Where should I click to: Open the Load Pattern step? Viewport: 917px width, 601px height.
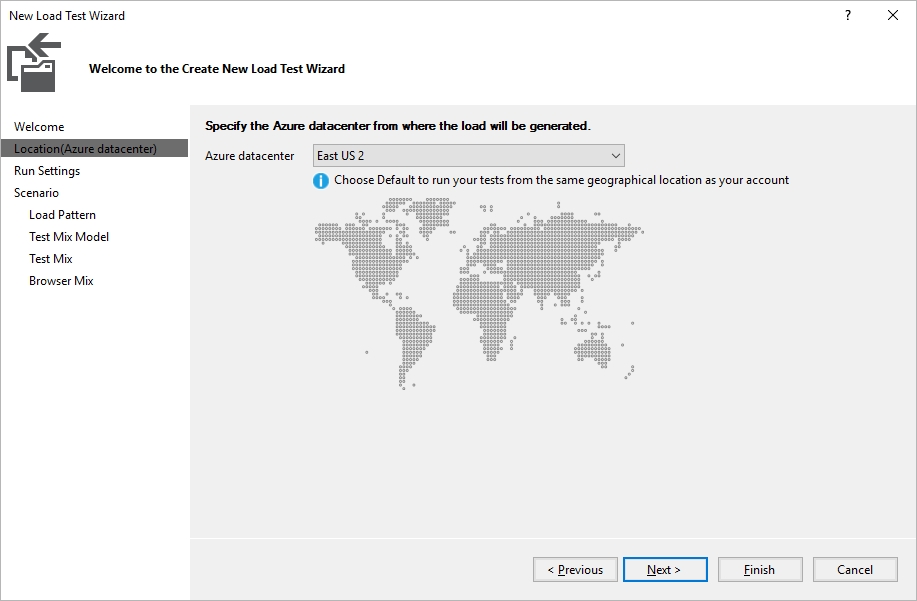63,215
